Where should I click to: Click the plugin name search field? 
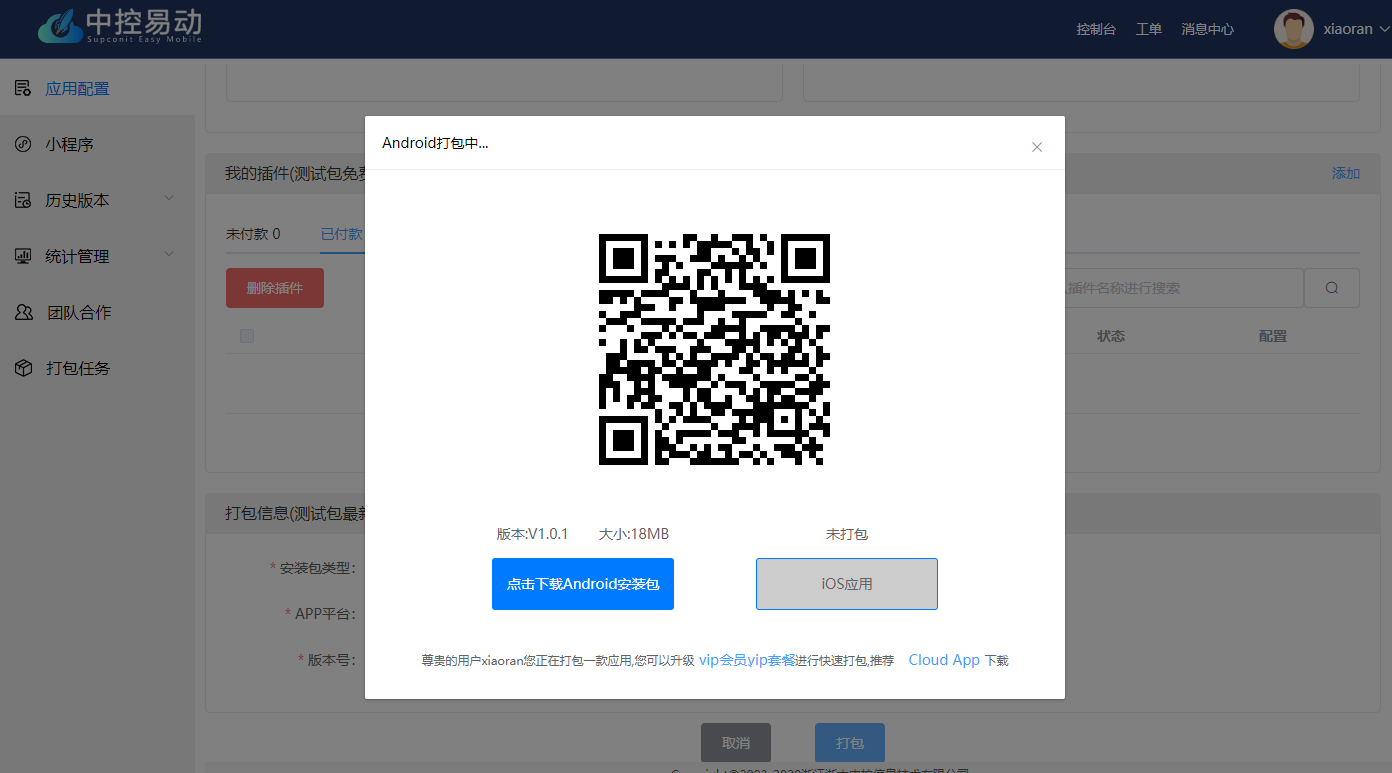coord(1184,288)
